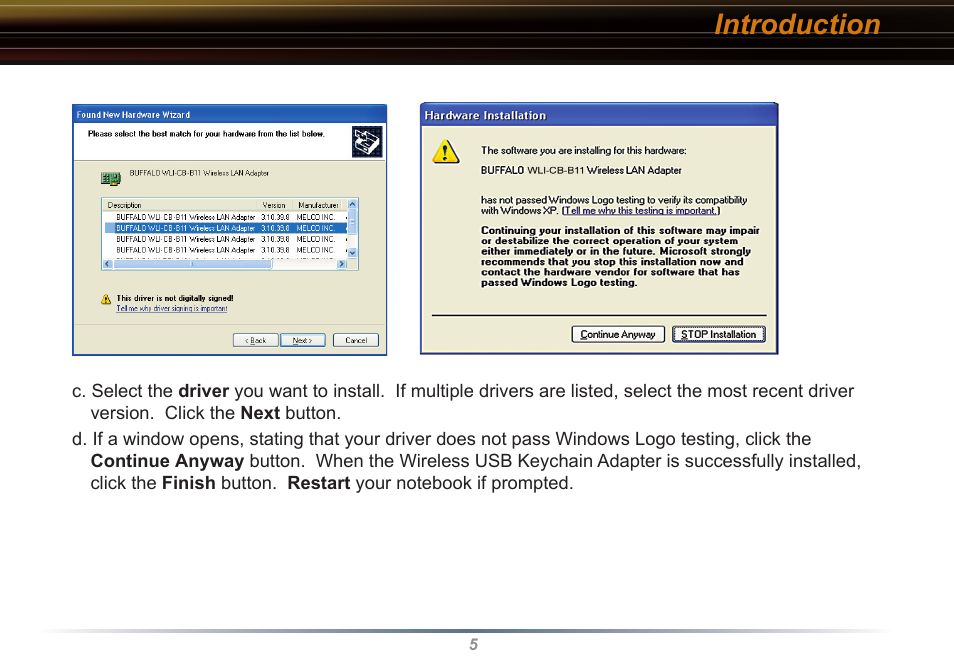954x661 pixels.
Task: Click the horizontal scrollbar right arrow
Action: [341, 264]
